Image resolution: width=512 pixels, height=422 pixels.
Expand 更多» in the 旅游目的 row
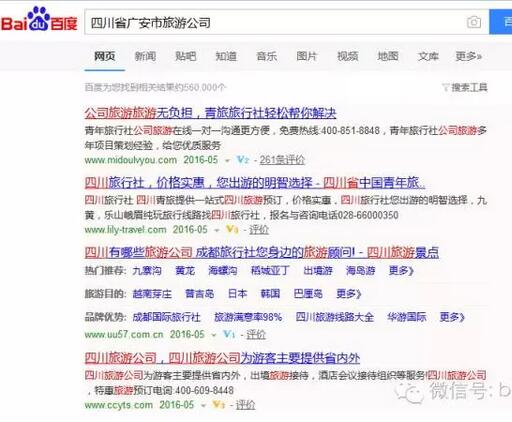(349, 294)
